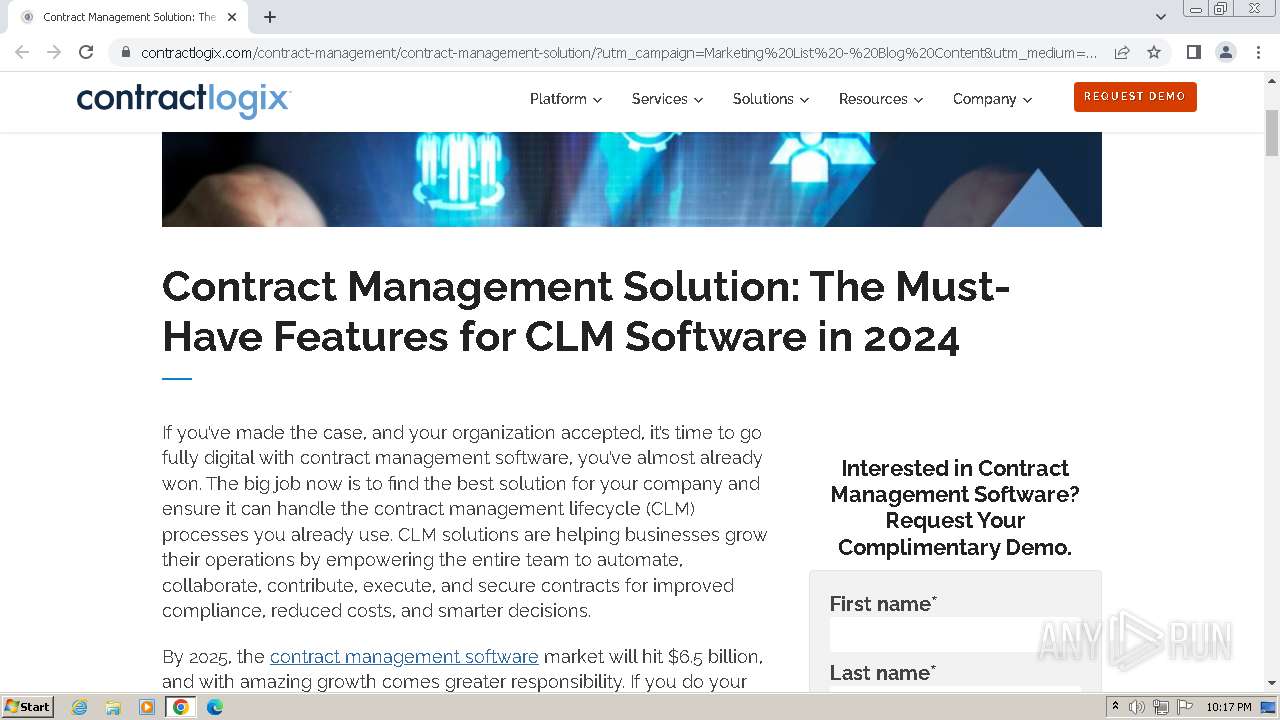
Task: Open the Action Center flag icon
Action: point(1185,707)
